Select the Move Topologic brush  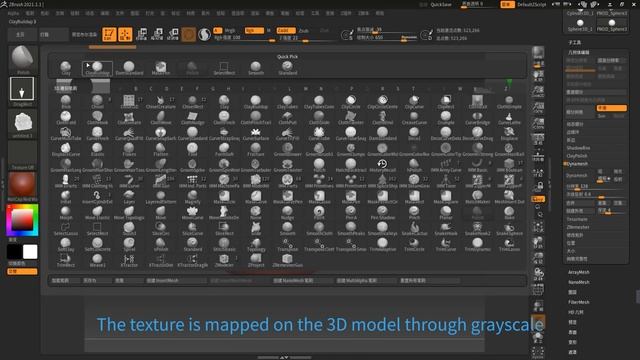(x=129, y=213)
